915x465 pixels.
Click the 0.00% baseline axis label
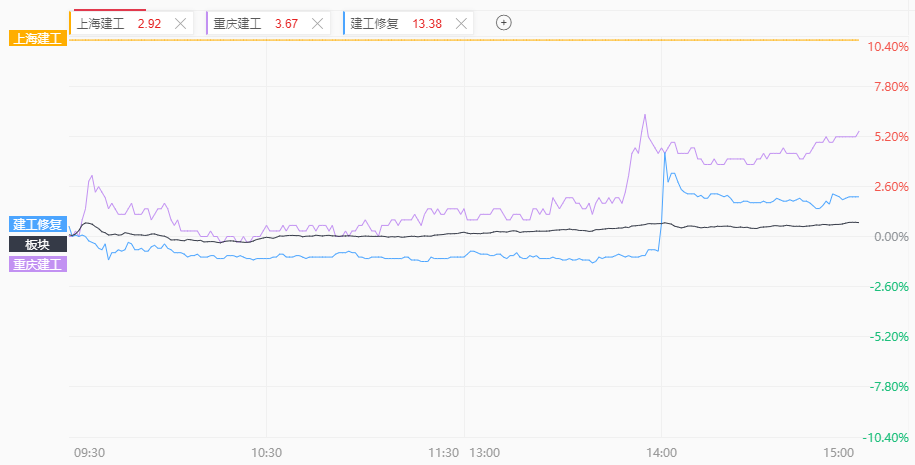(x=890, y=237)
